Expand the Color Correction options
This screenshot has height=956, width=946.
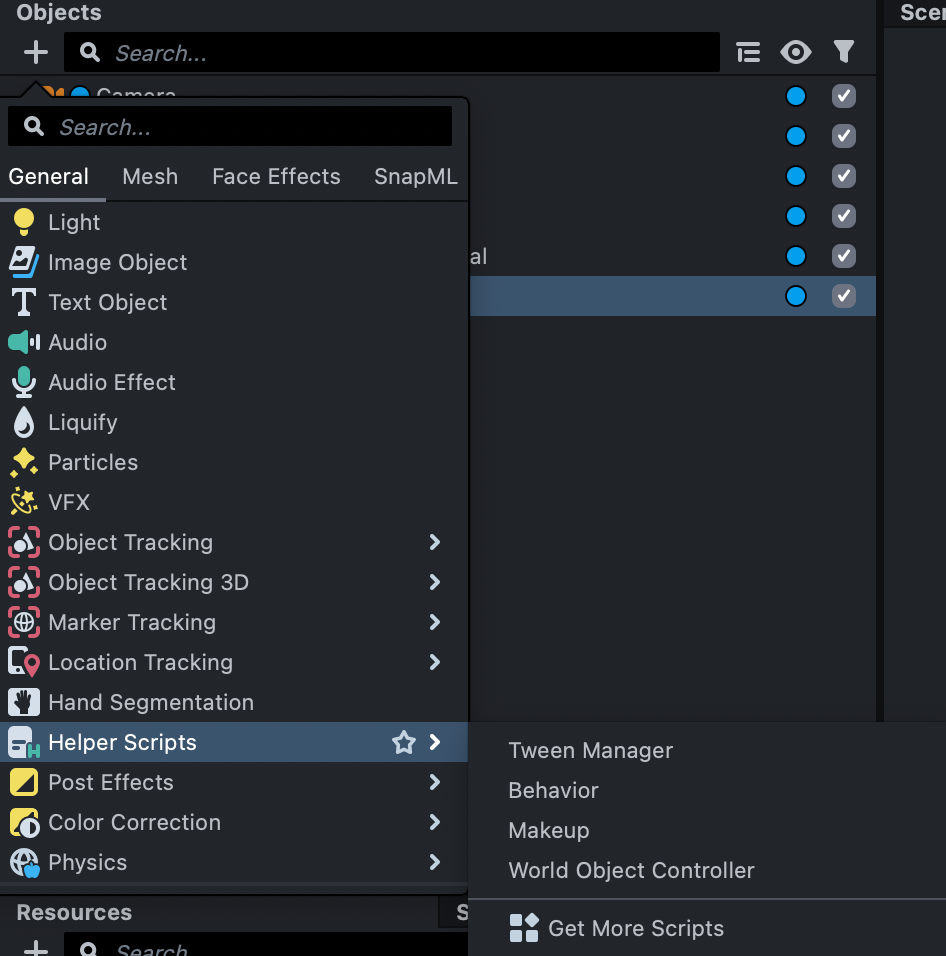pos(434,822)
